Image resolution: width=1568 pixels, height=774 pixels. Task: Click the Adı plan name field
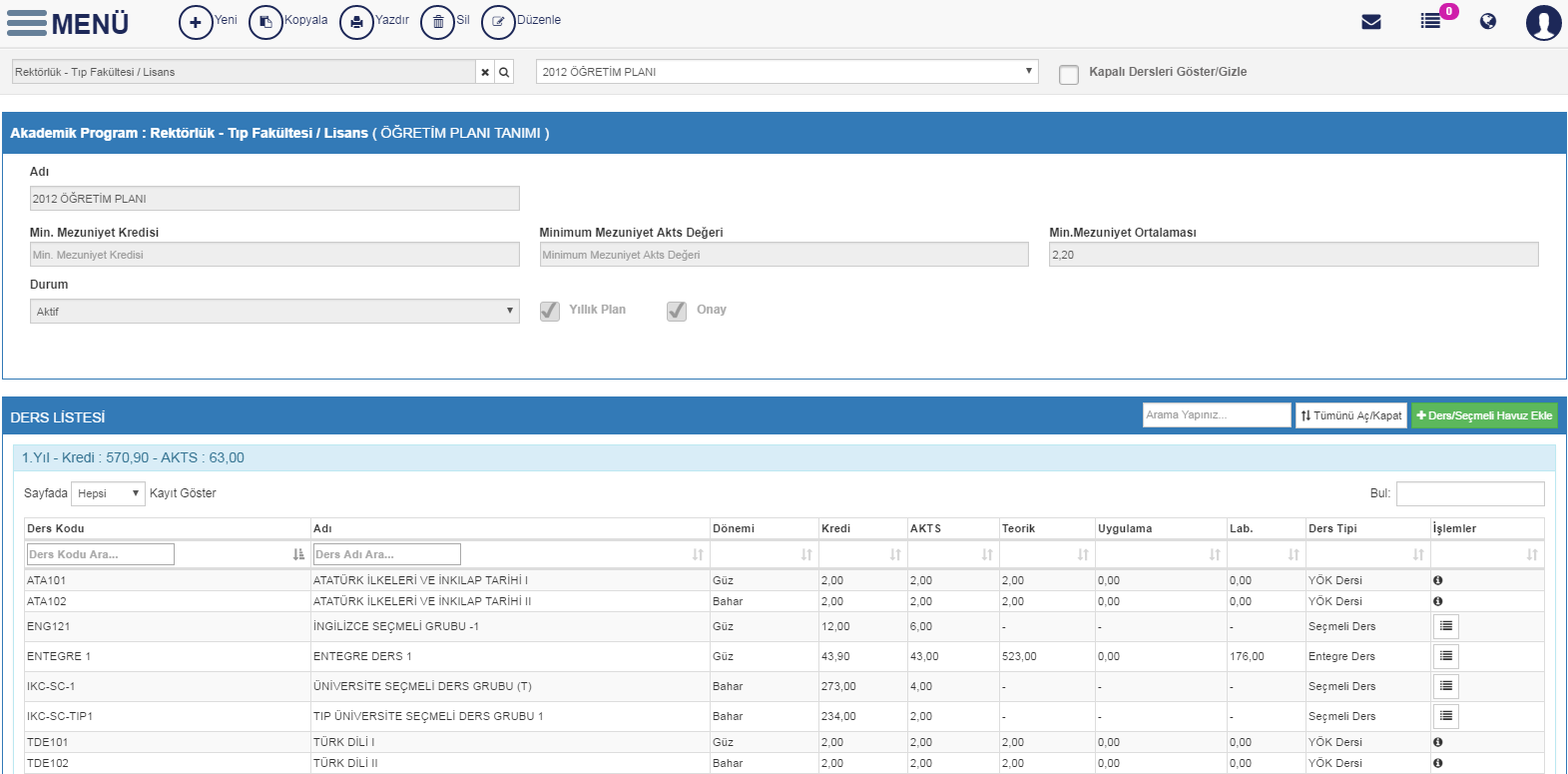(274, 199)
